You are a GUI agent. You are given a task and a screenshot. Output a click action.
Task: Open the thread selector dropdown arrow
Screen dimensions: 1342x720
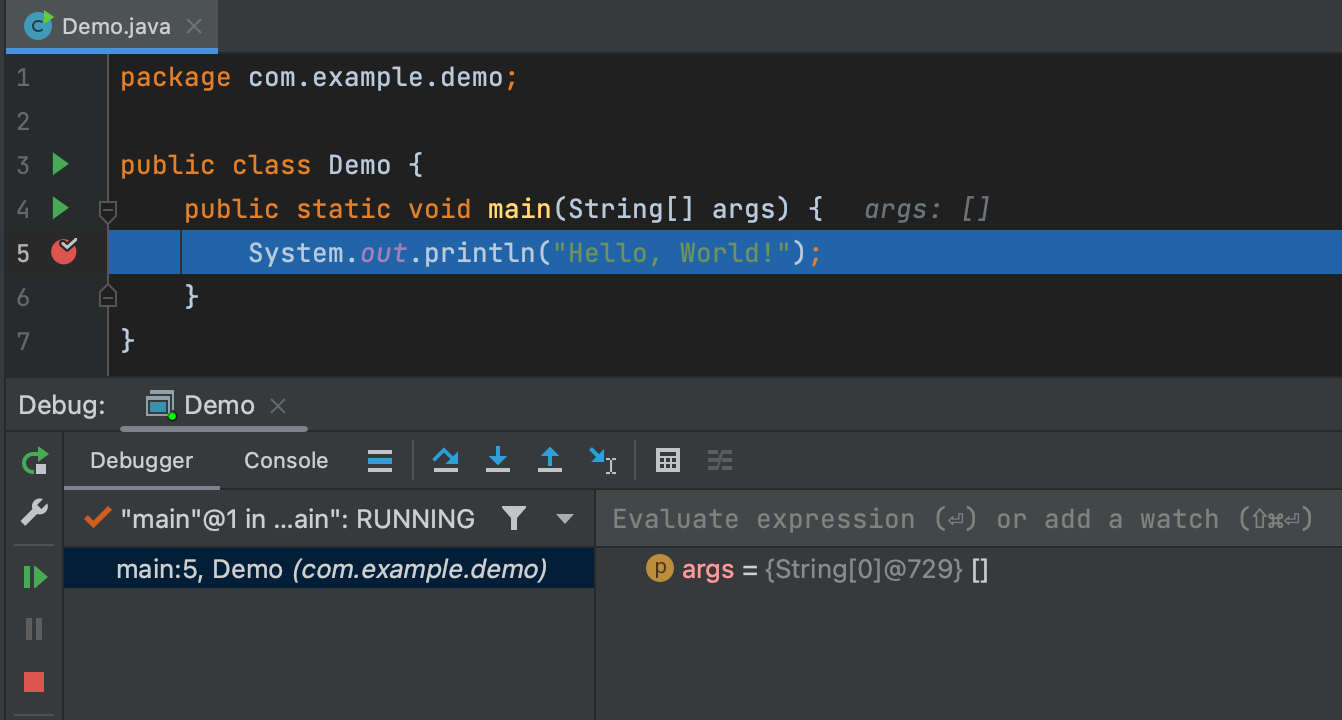(x=565, y=519)
